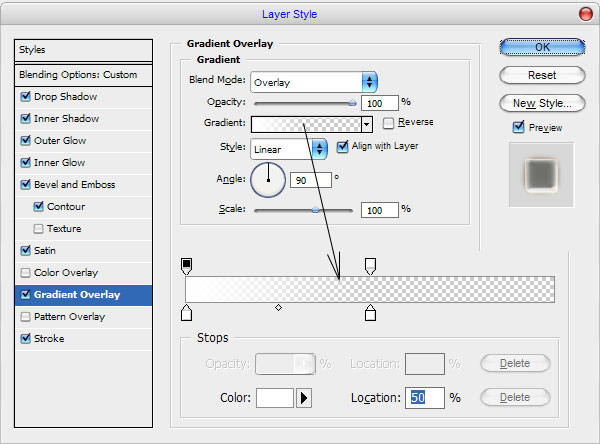Open the Blend Mode dropdown
600x444 pixels.
314,82
